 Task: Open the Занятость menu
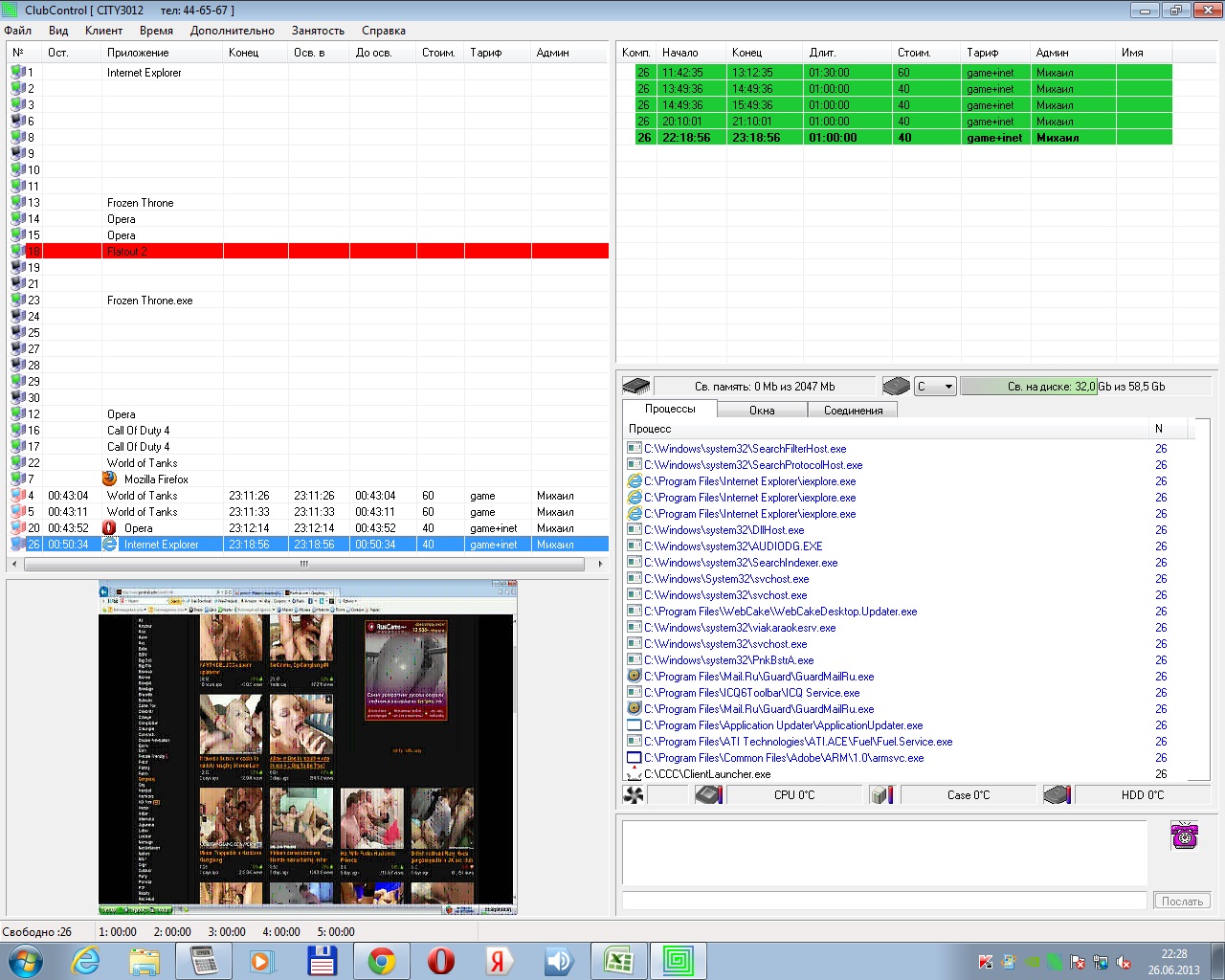point(318,31)
